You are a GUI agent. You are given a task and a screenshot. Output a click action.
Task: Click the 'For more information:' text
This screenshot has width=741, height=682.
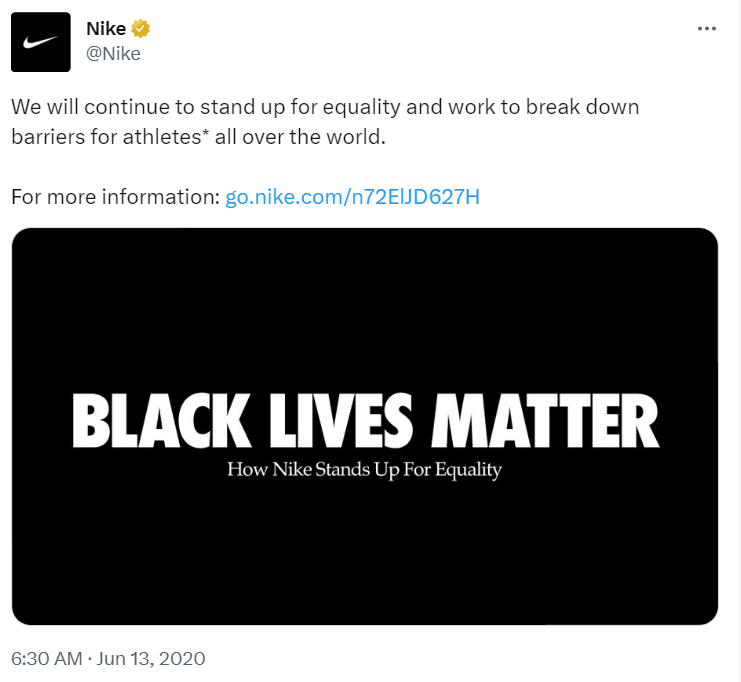pyautogui.click(x=114, y=196)
